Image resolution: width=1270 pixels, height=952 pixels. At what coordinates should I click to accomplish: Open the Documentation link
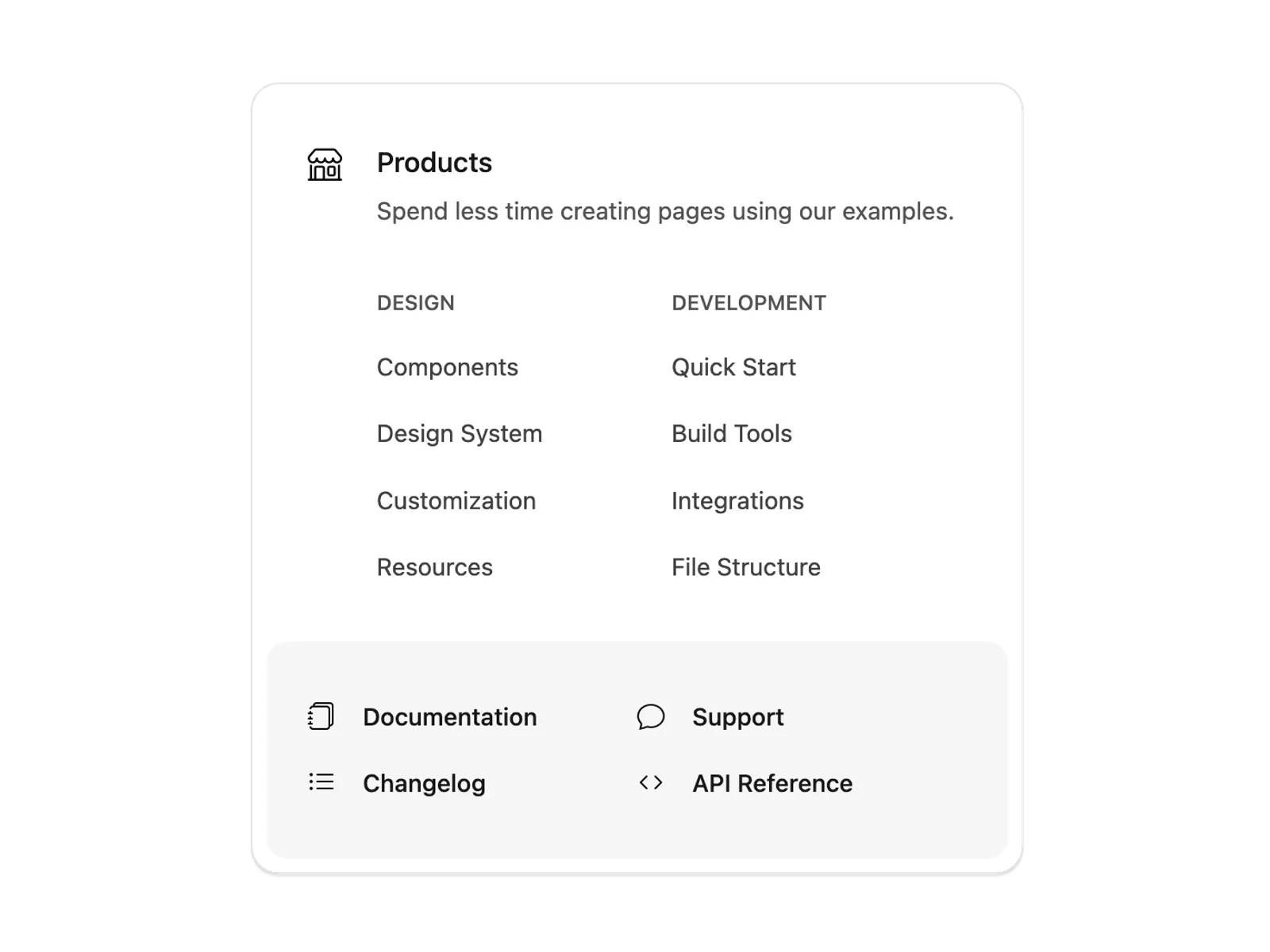[x=450, y=717]
